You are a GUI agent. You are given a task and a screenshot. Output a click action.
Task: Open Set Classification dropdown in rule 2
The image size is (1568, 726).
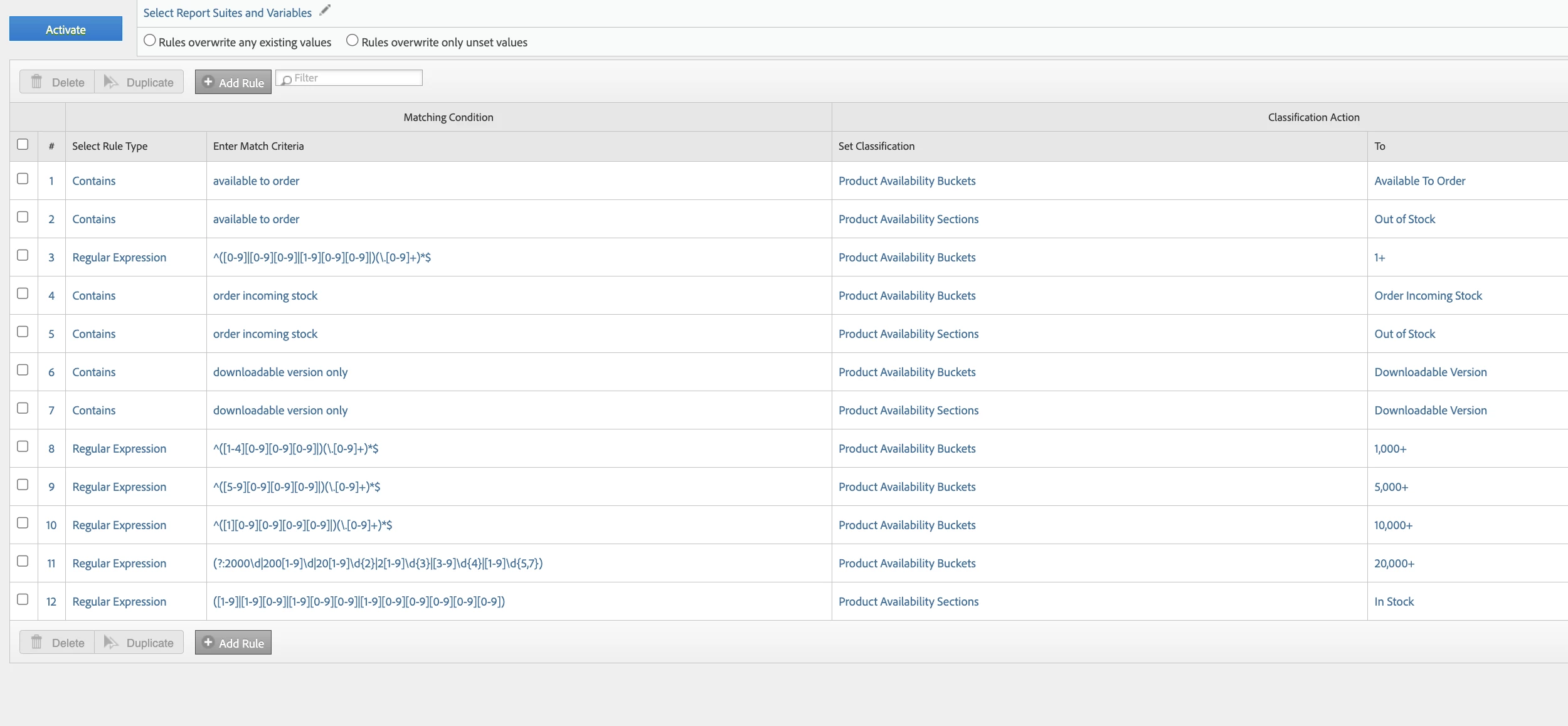(x=908, y=219)
